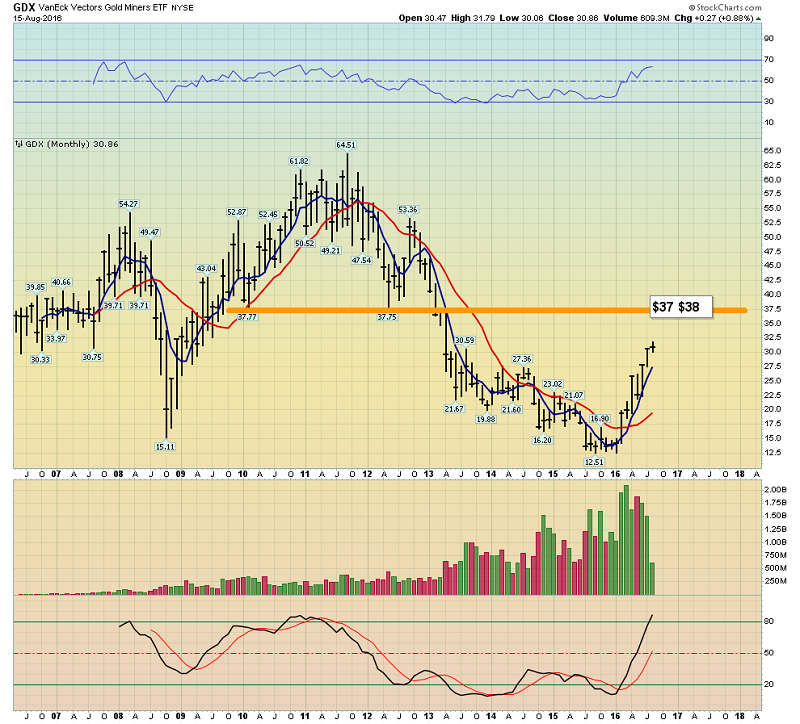Click the 65.0 price axis value
800x724 pixels.
[x=772, y=151]
